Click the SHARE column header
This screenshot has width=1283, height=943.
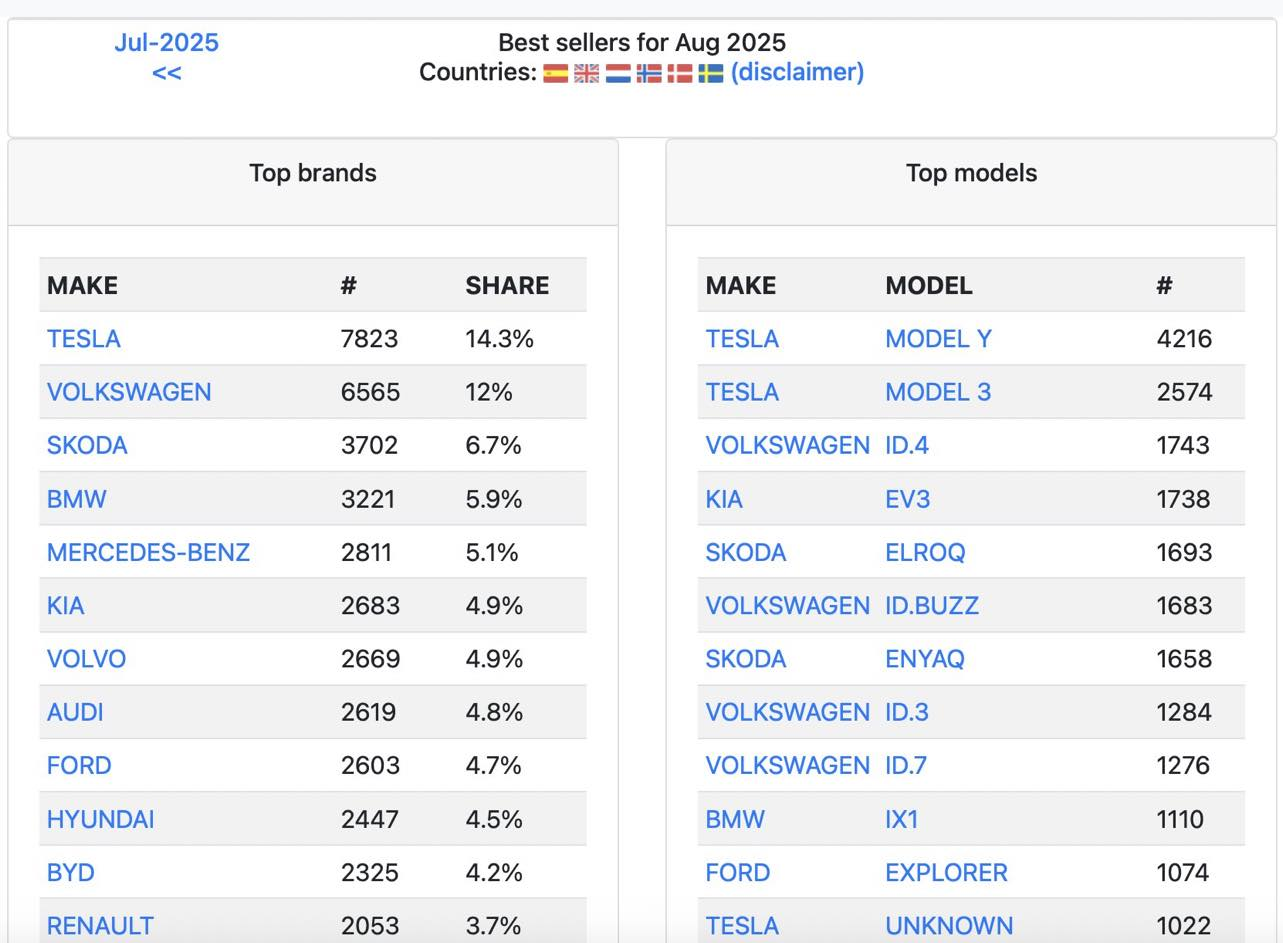coord(507,285)
